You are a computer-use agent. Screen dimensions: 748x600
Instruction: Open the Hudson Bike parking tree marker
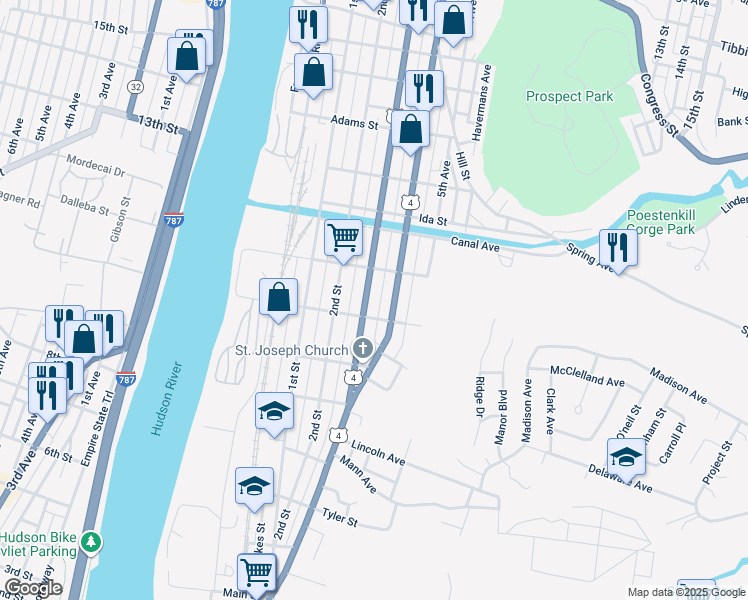click(x=91, y=543)
